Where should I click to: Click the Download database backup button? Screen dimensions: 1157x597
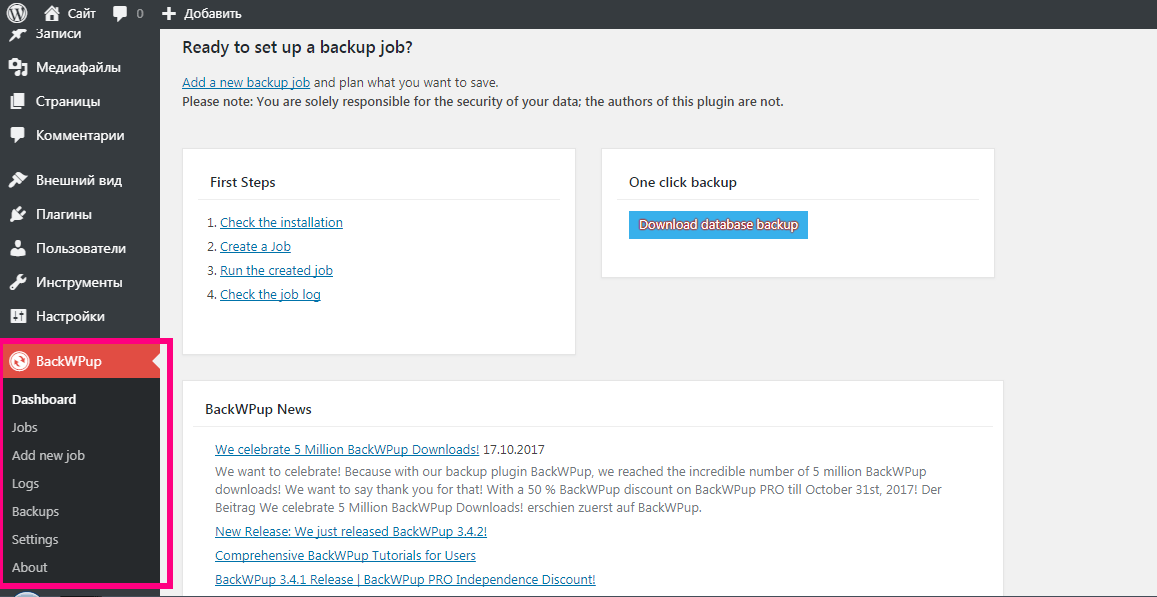[718, 225]
